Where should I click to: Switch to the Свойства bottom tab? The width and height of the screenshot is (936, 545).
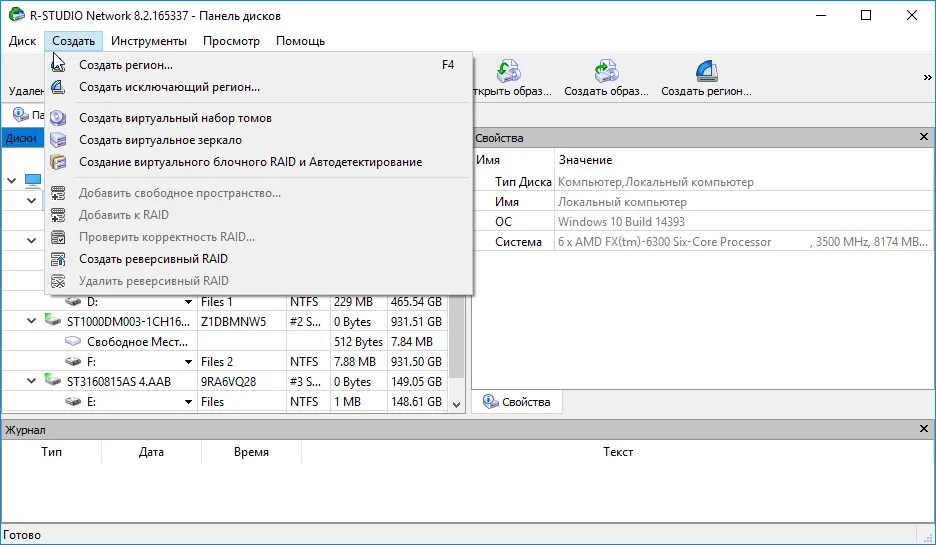tap(517, 402)
